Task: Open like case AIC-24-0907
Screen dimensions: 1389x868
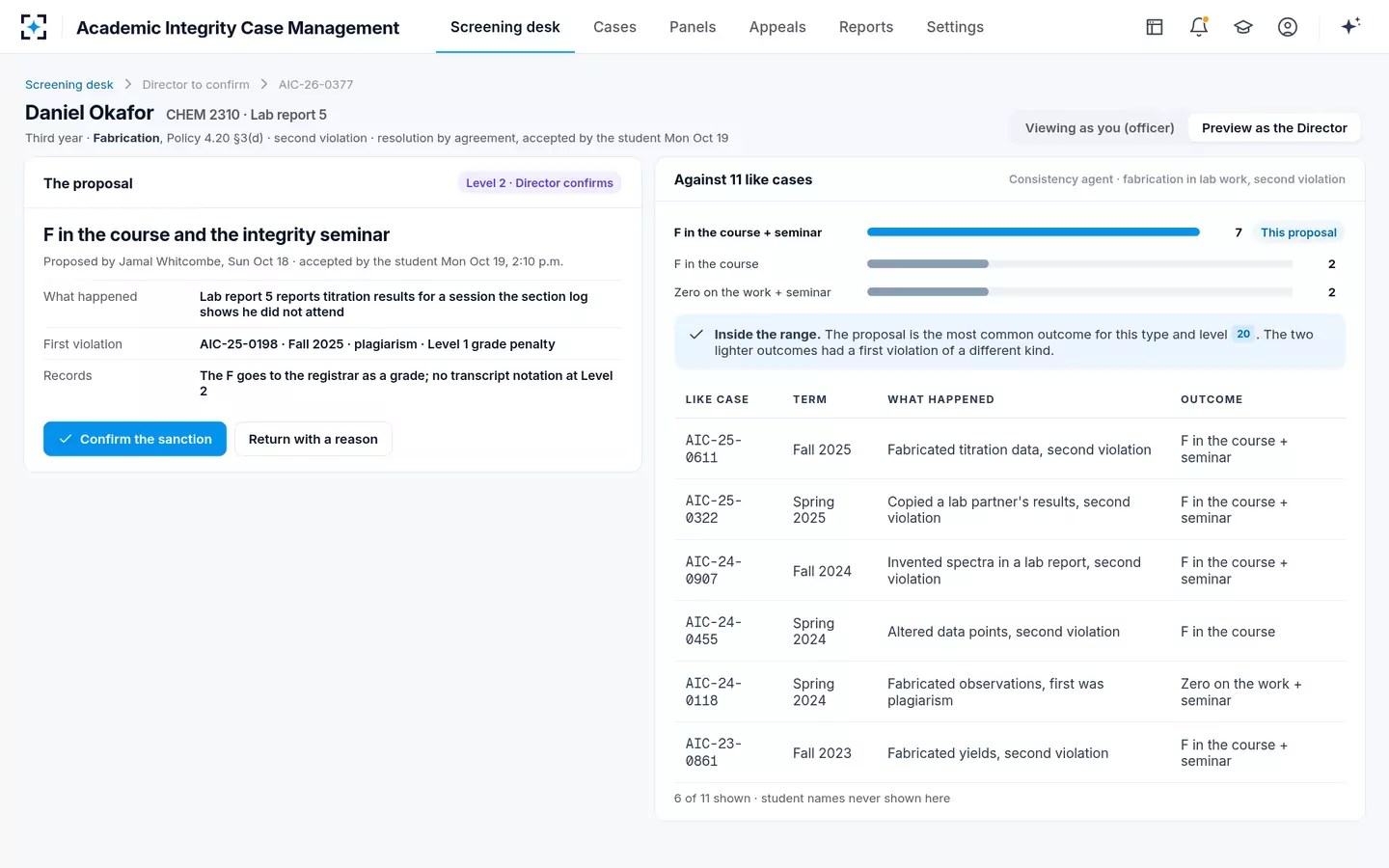Action: 714,570
